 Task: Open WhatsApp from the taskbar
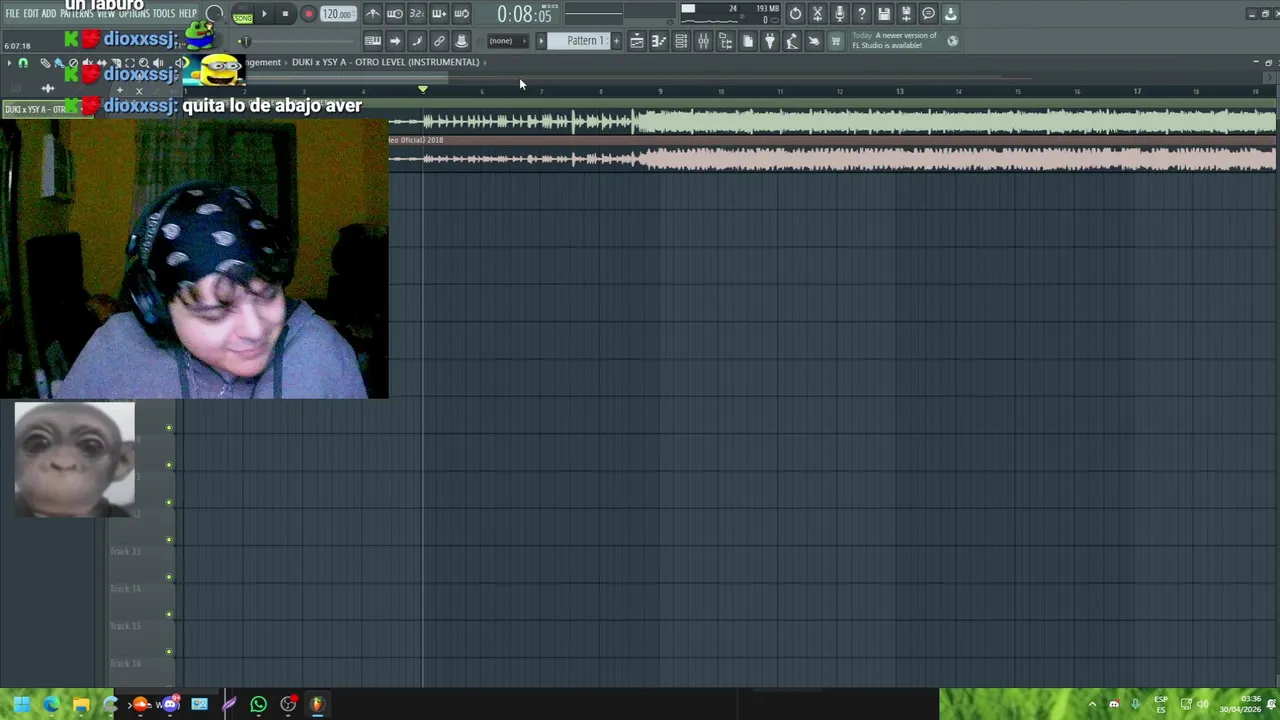pos(258,704)
